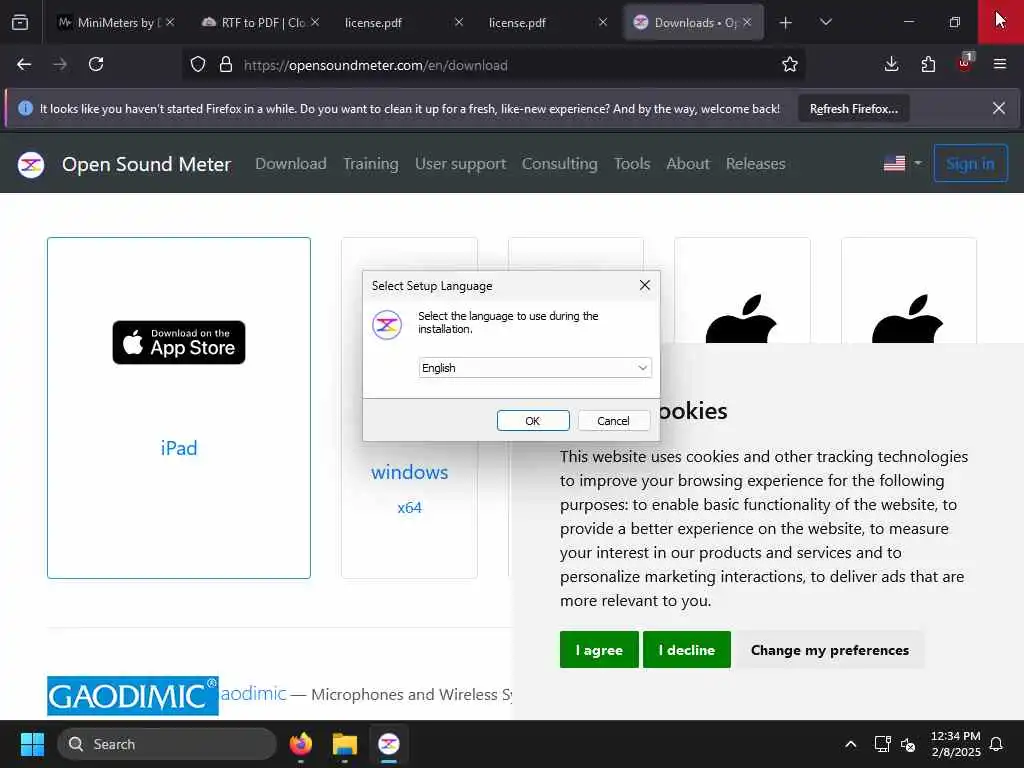Screen dimensions: 1024x768
Task: Click Change my preferences button
Action: click(x=829, y=650)
